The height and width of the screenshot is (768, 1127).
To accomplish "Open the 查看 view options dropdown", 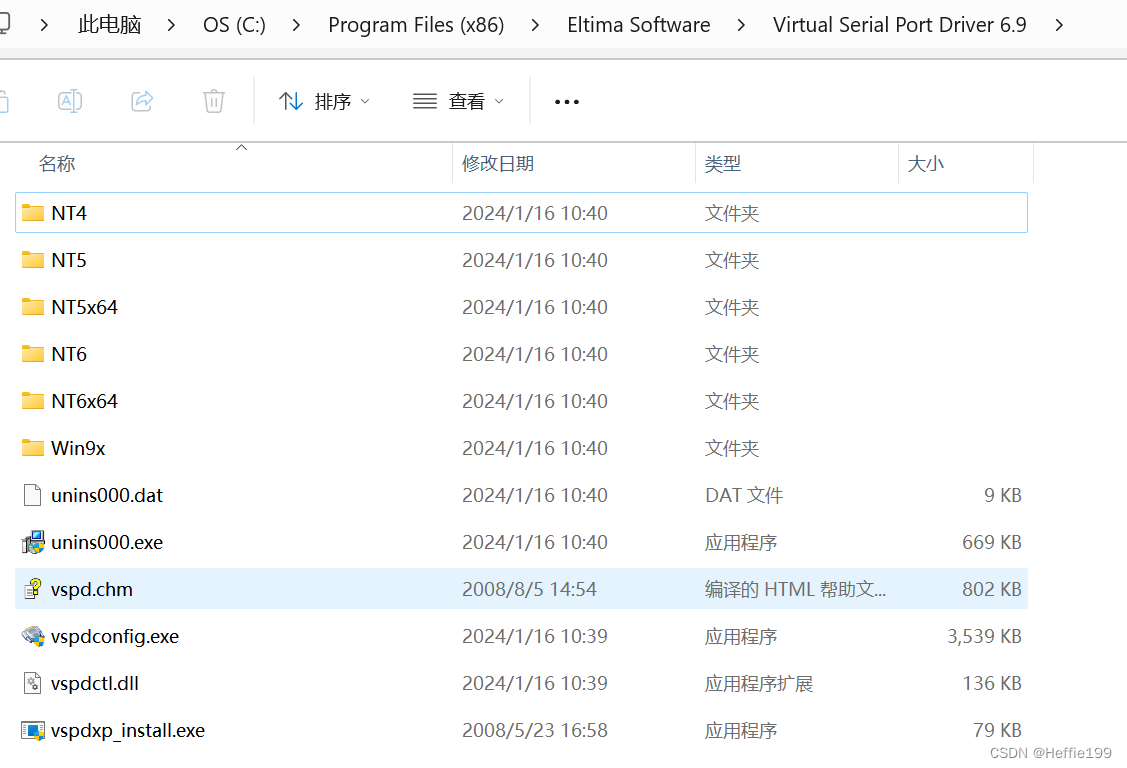I will pos(458,100).
